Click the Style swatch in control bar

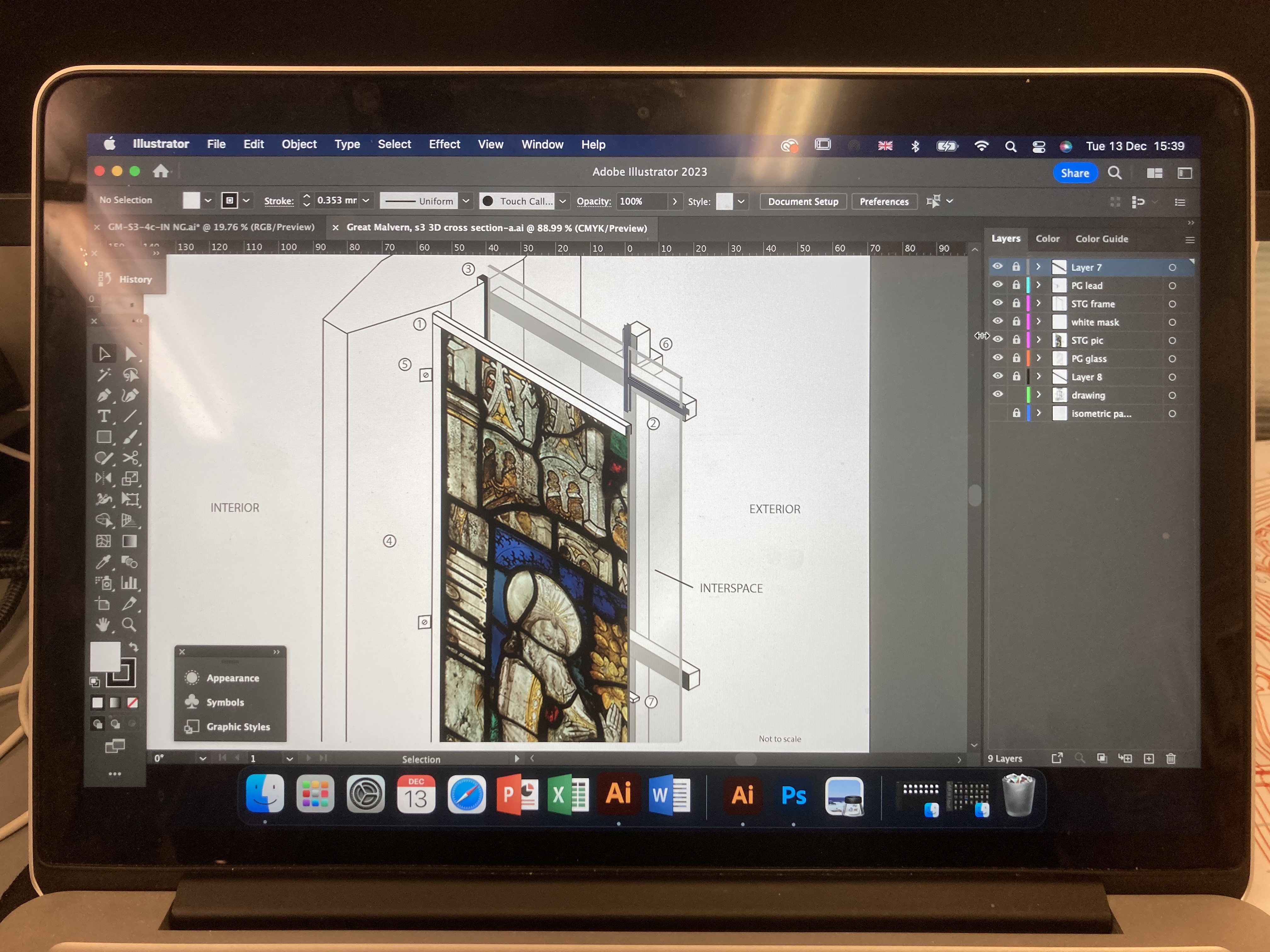[724, 201]
